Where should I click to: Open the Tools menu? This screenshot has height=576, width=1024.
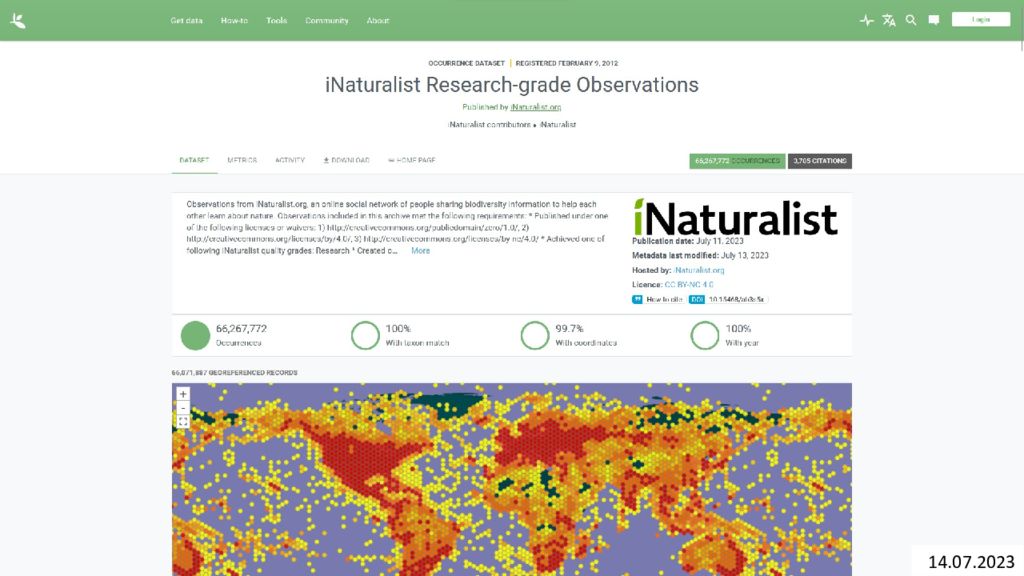pyautogui.click(x=276, y=21)
